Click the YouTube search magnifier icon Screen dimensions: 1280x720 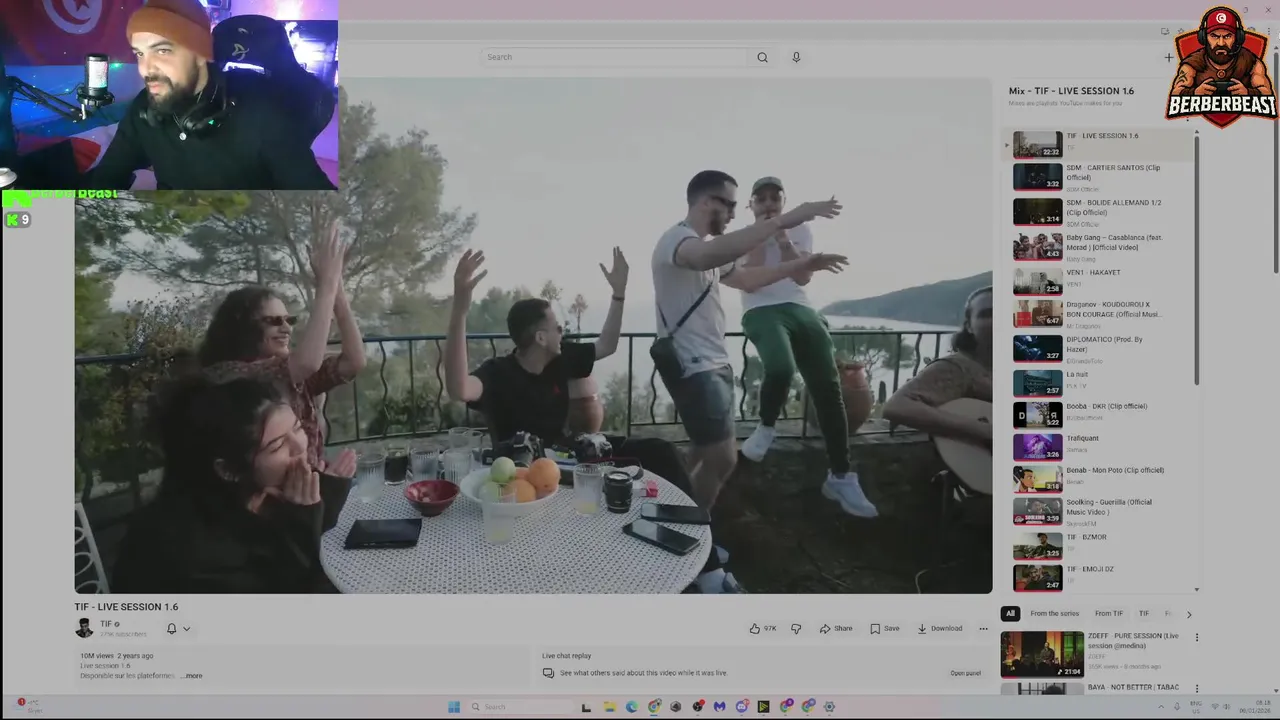coord(762,57)
